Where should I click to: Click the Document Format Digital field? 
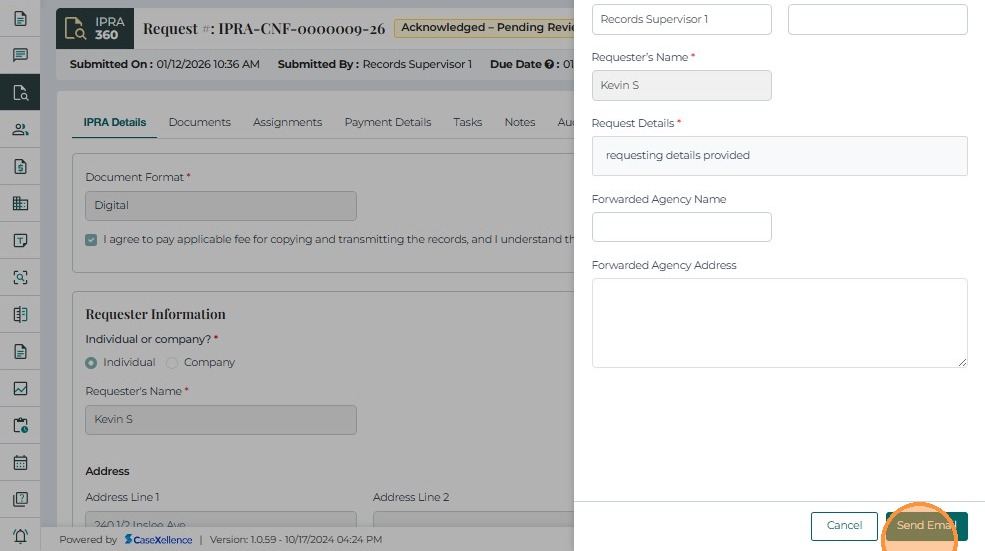221,206
